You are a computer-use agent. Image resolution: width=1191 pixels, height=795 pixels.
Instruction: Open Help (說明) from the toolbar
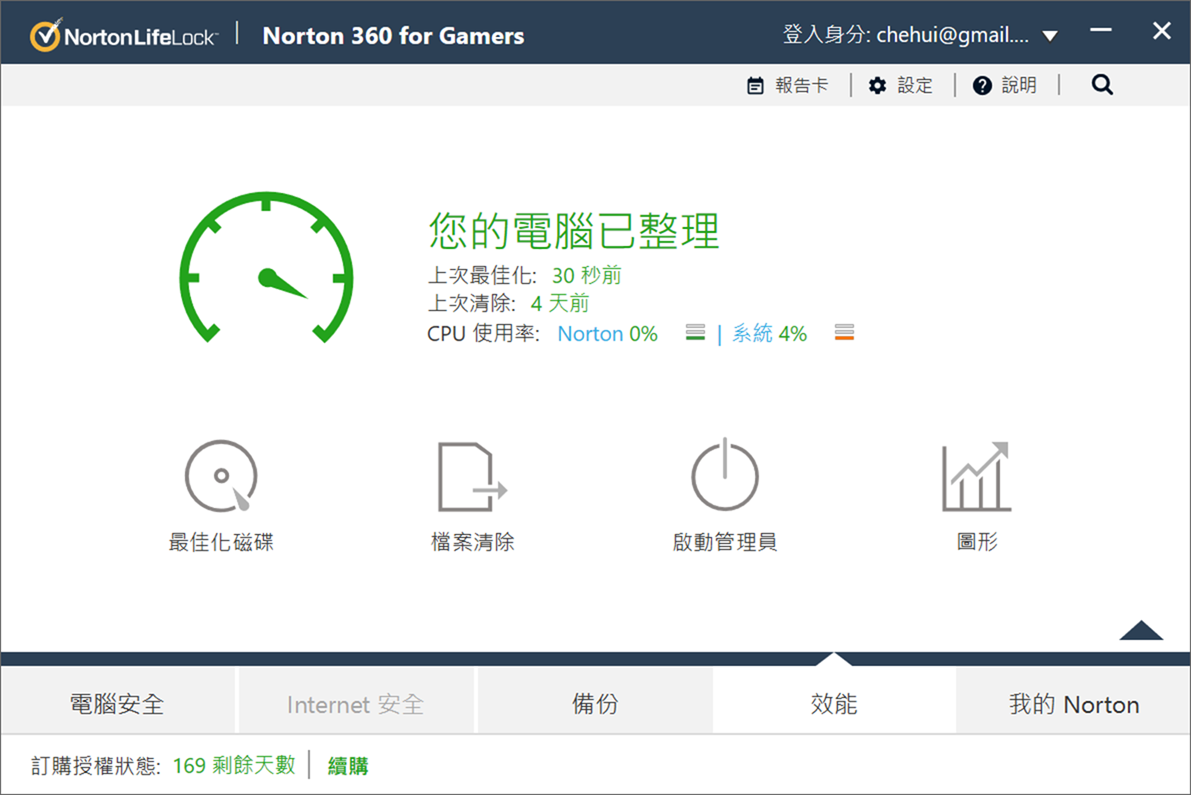1005,85
